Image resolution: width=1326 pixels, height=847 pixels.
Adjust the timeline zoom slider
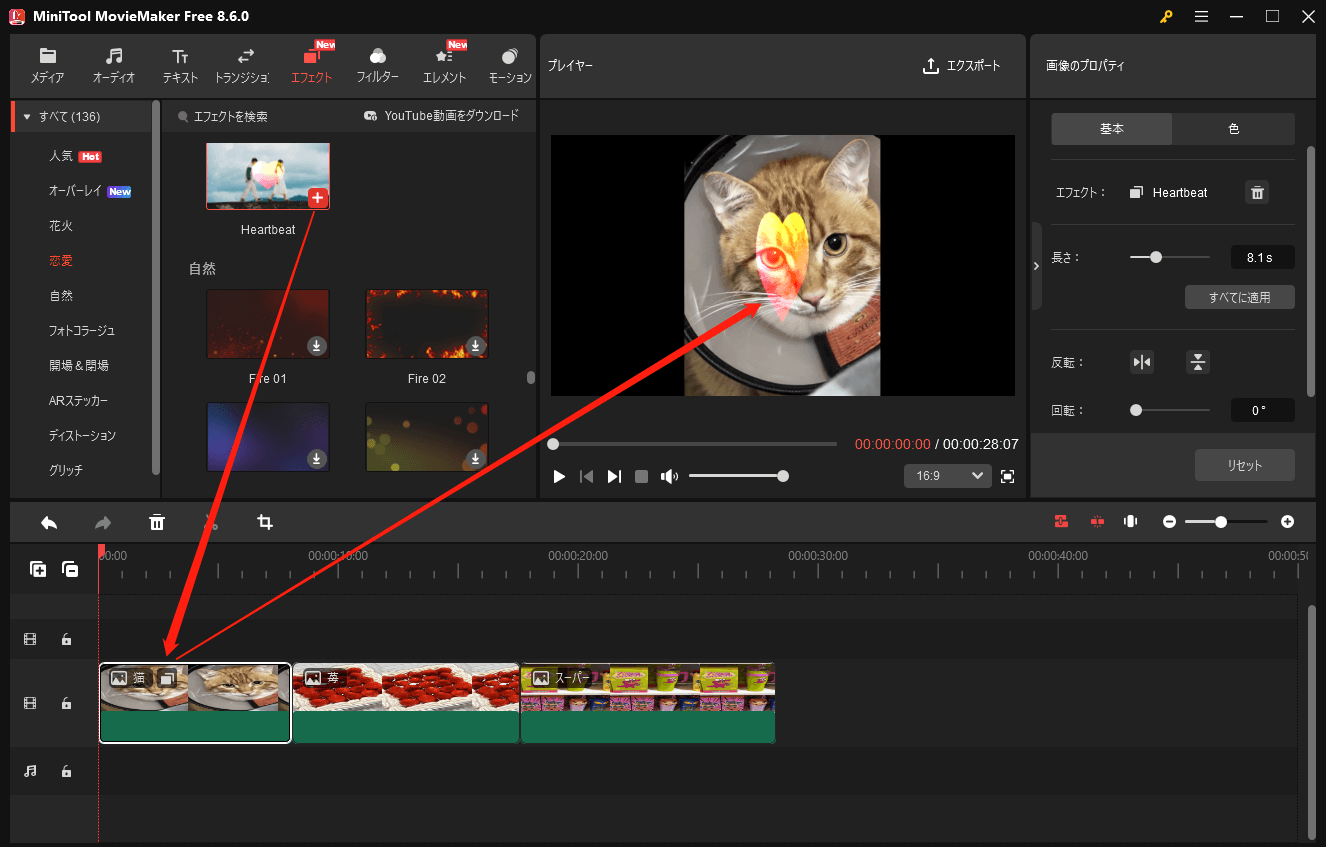pos(1221,521)
